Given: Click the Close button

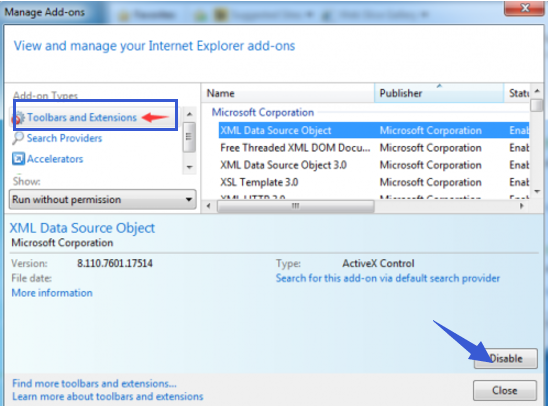Looking at the screenshot, I should pyautogui.click(x=505, y=390).
